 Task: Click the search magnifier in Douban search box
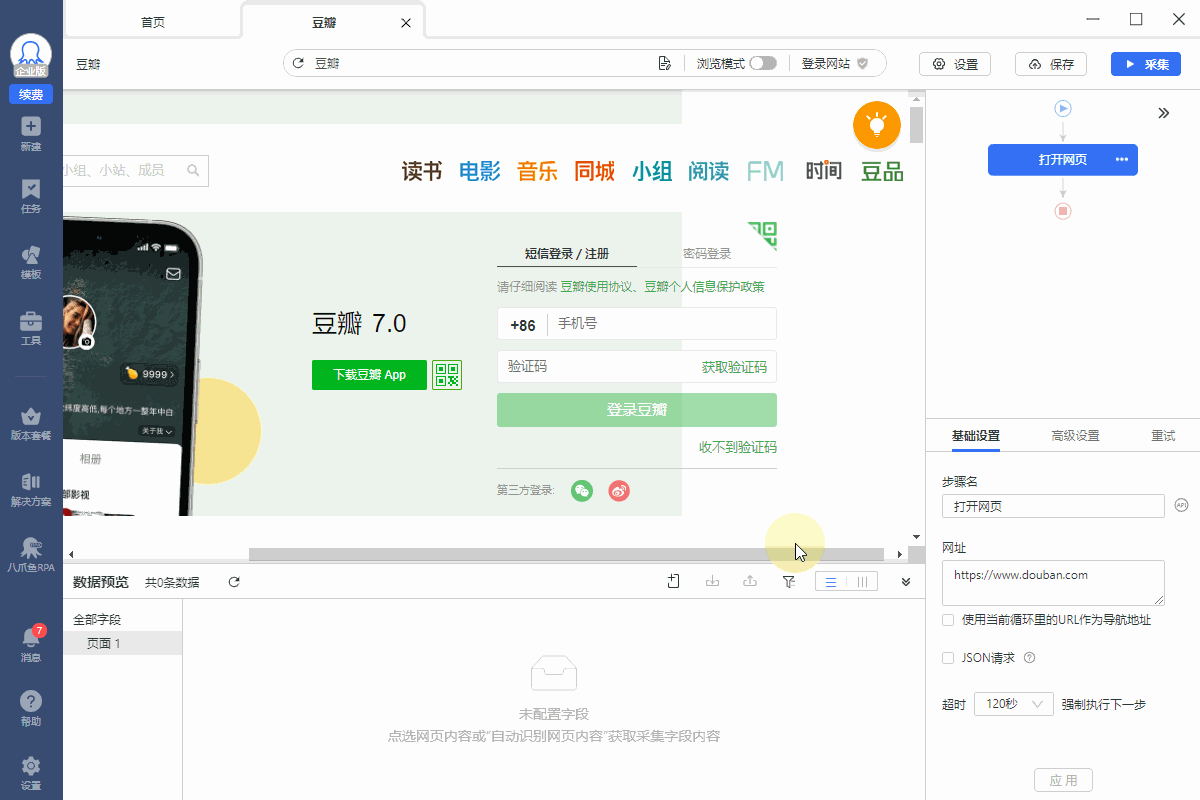click(x=194, y=170)
